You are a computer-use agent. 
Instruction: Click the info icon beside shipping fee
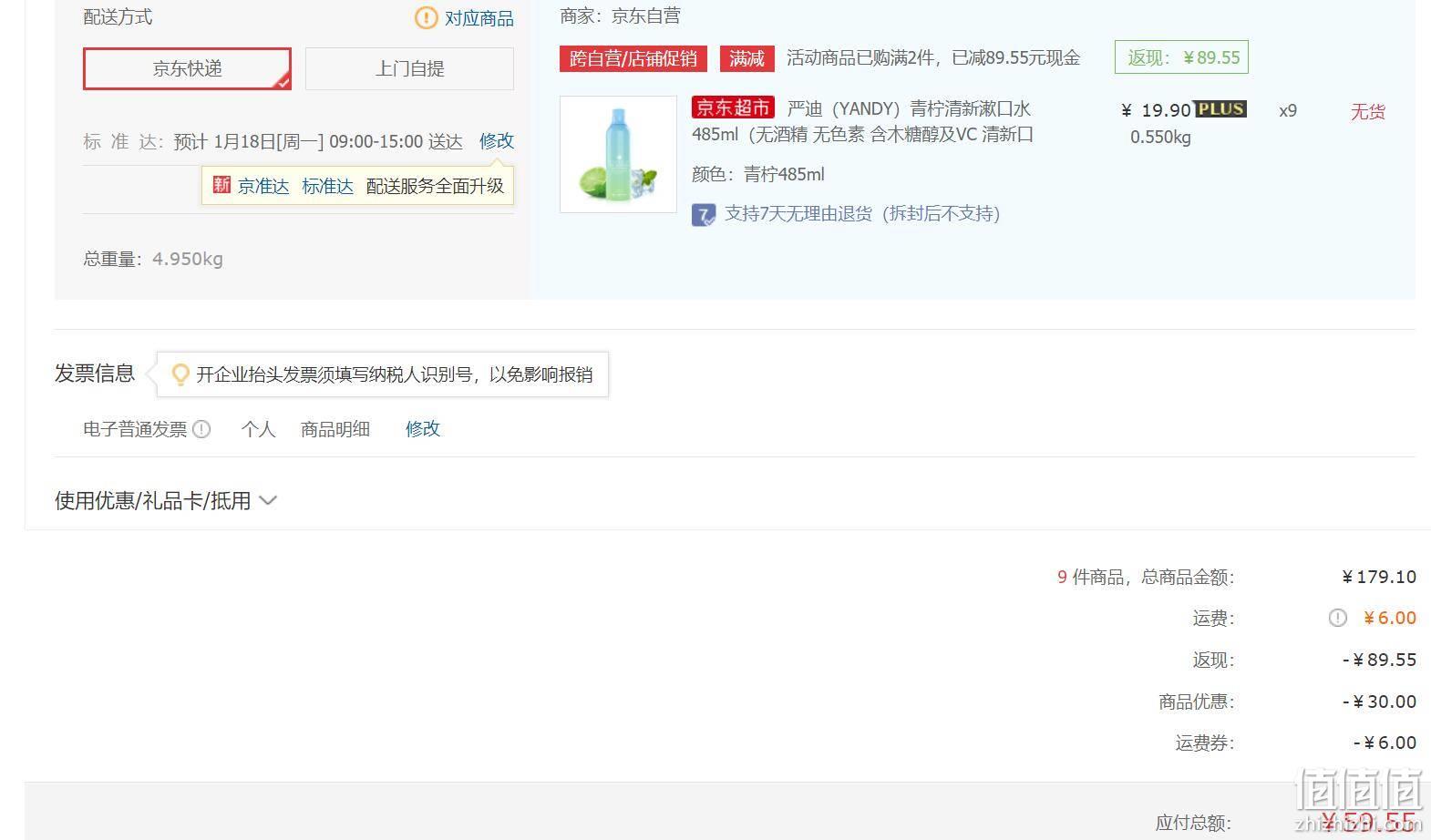1337,618
